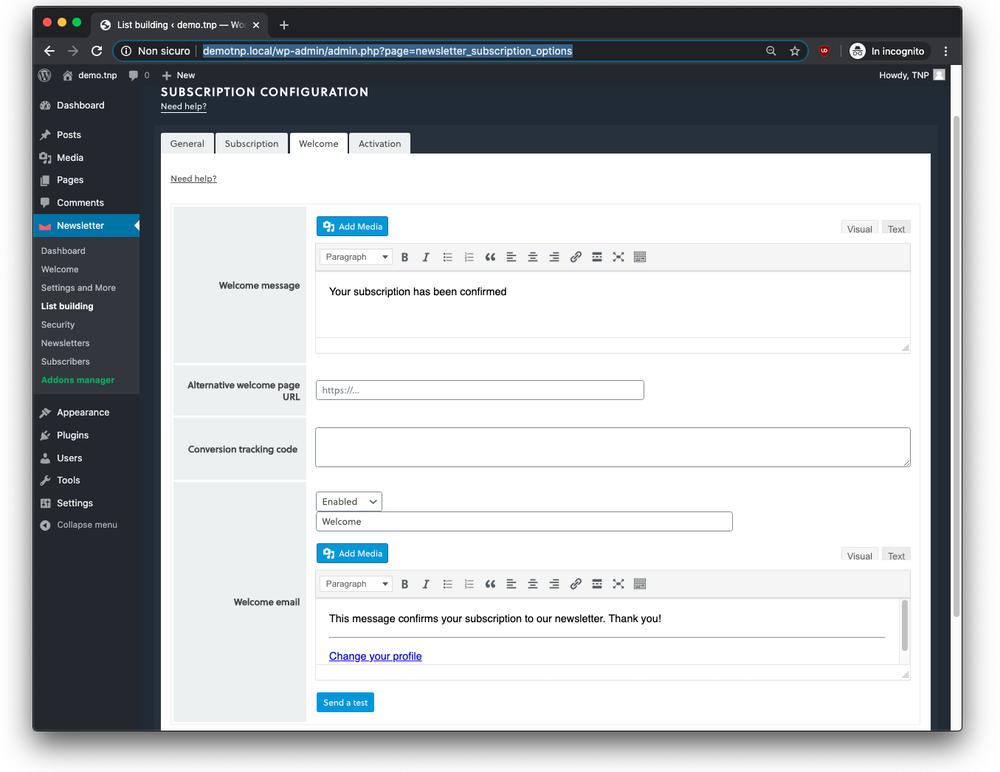This screenshot has width=1000, height=772.
Task: Click the Welcome email editor scrollbar
Action: pyautogui.click(x=904, y=625)
